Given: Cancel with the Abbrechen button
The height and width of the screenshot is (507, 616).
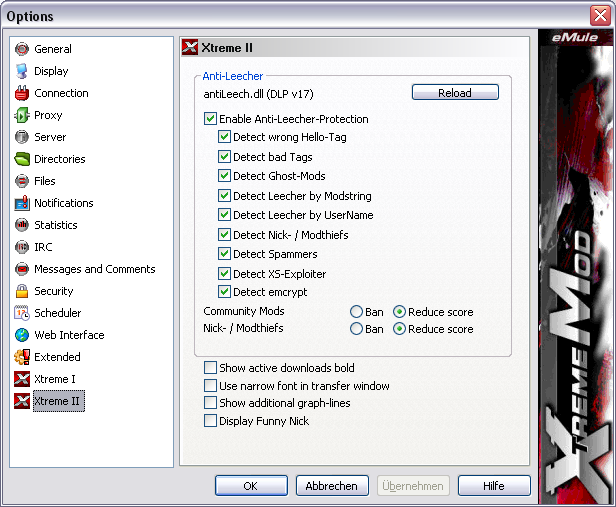Looking at the screenshot, I should 332,485.
